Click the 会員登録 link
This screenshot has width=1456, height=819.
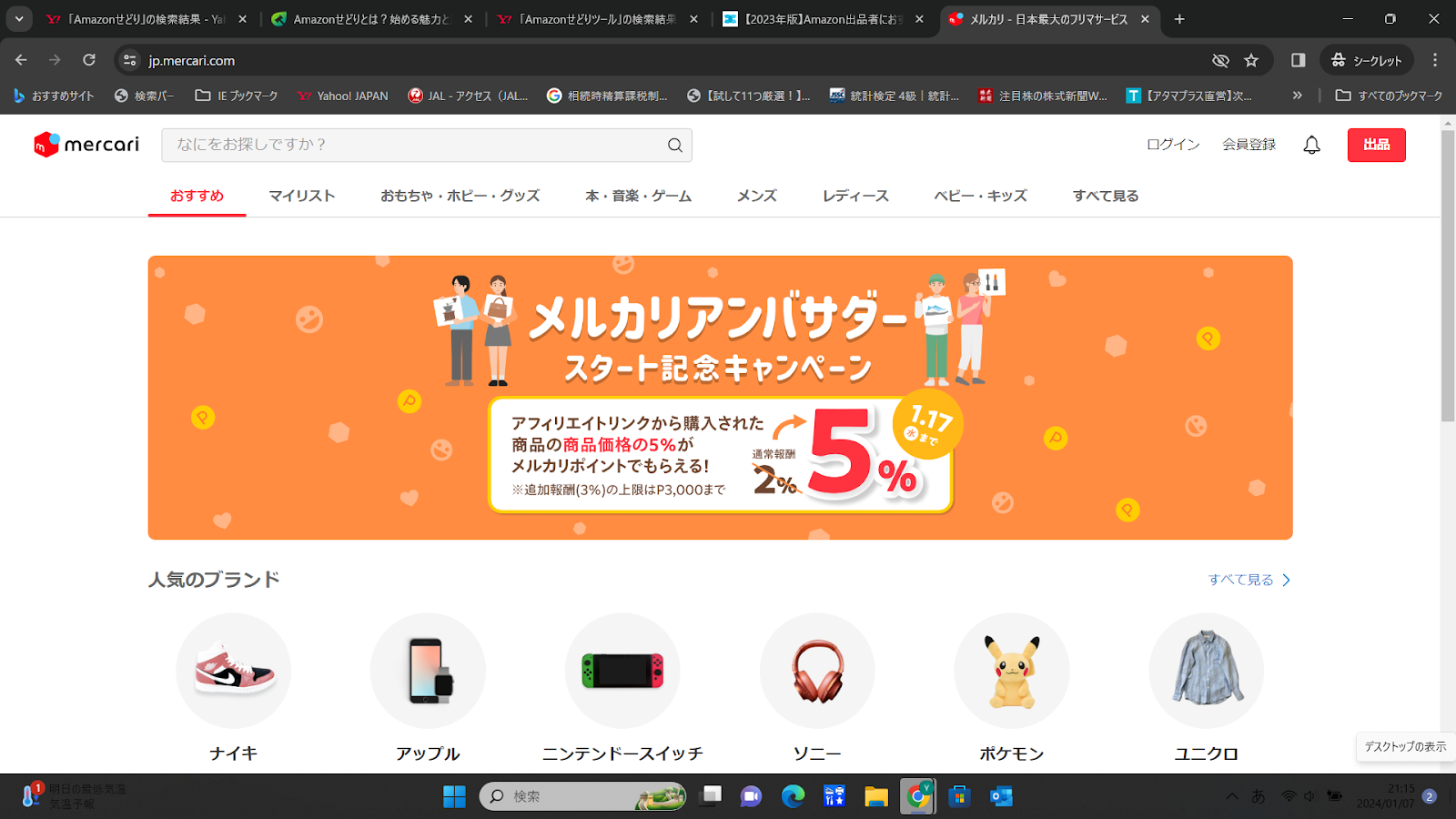(x=1249, y=145)
